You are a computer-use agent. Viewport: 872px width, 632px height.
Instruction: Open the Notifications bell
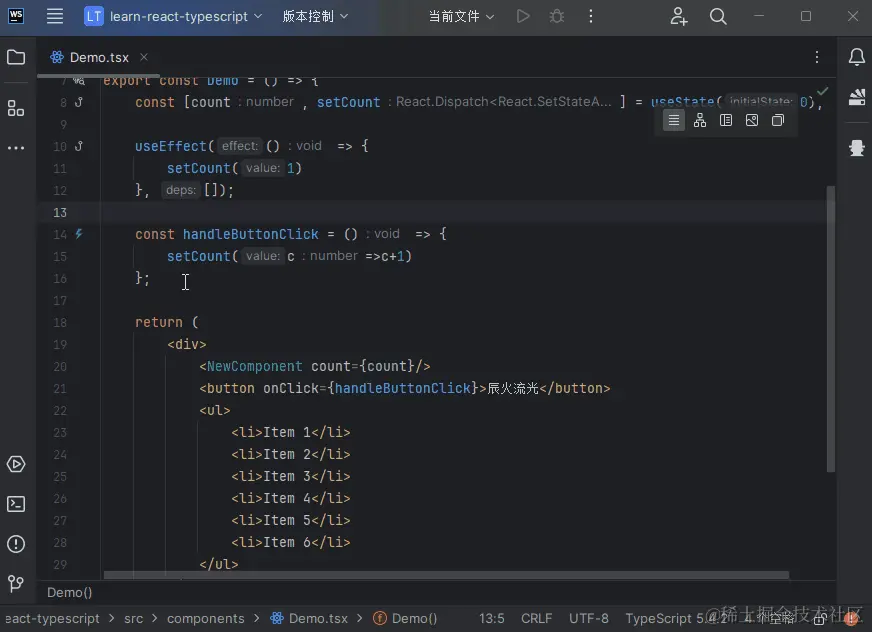point(857,57)
